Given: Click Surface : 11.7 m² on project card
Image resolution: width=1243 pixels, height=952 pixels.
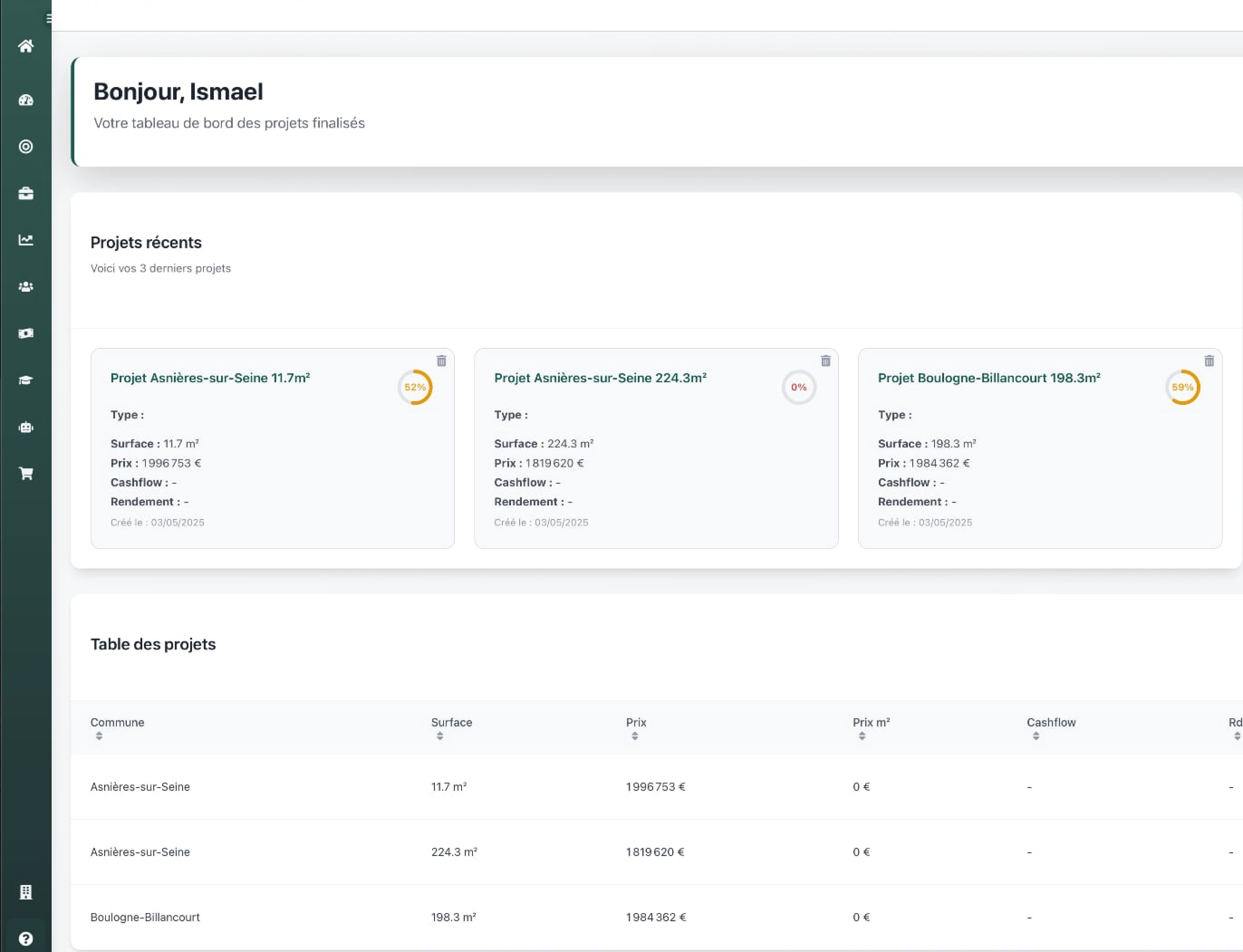Looking at the screenshot, I should tap(154, 444).
